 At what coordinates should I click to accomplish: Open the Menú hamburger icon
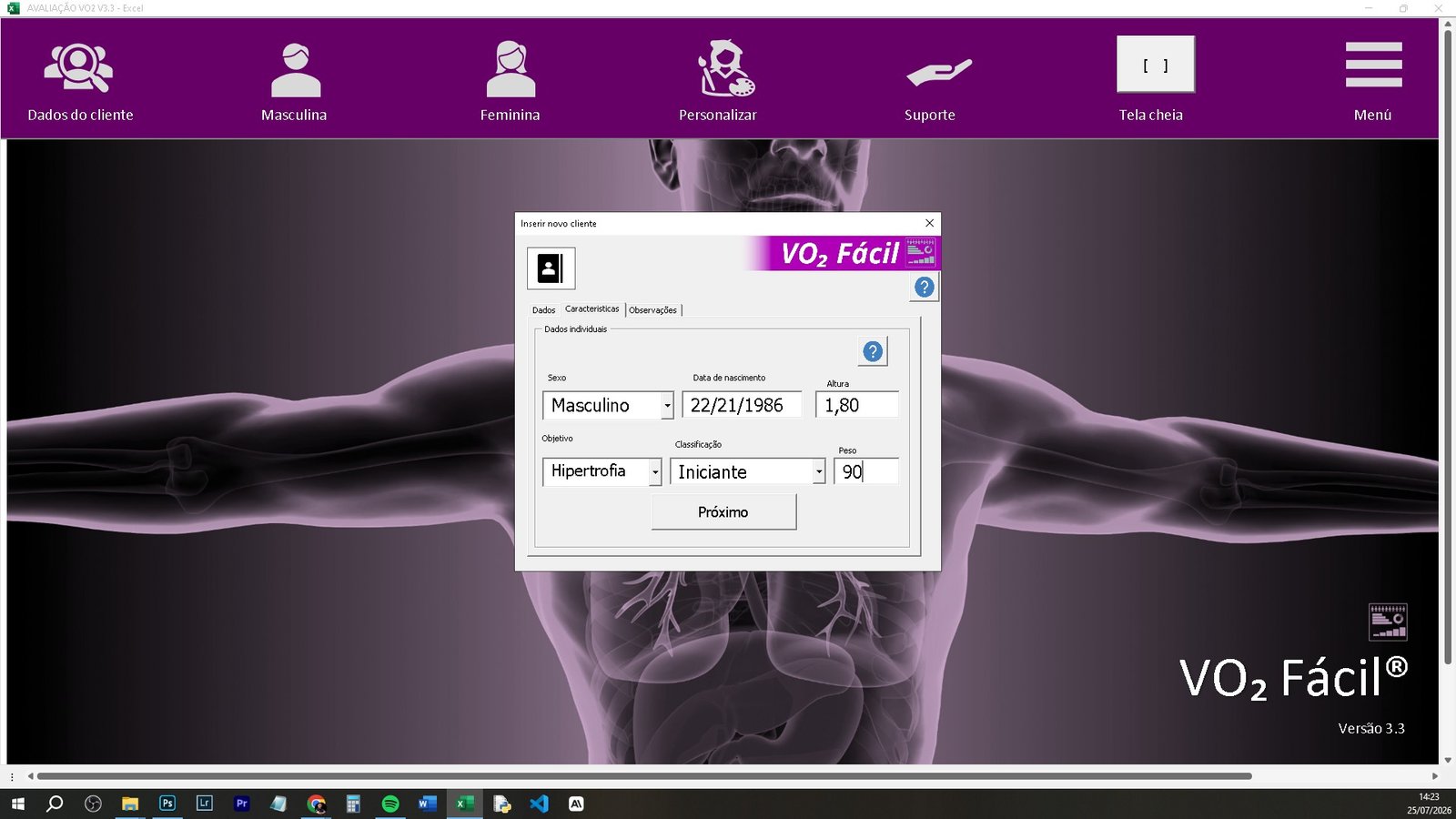[x=1373, y=66]
